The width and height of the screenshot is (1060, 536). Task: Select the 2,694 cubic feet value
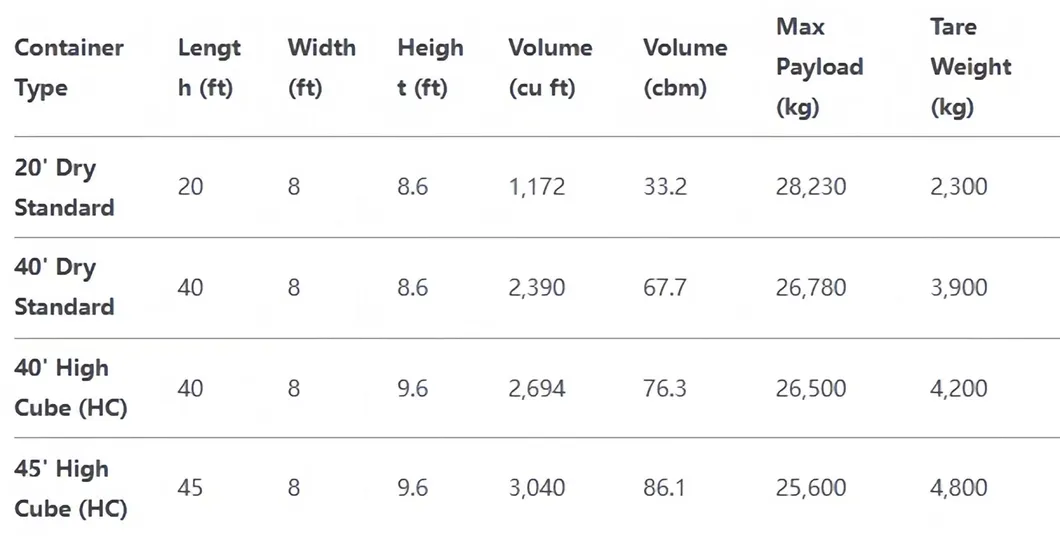click(537, 388)
